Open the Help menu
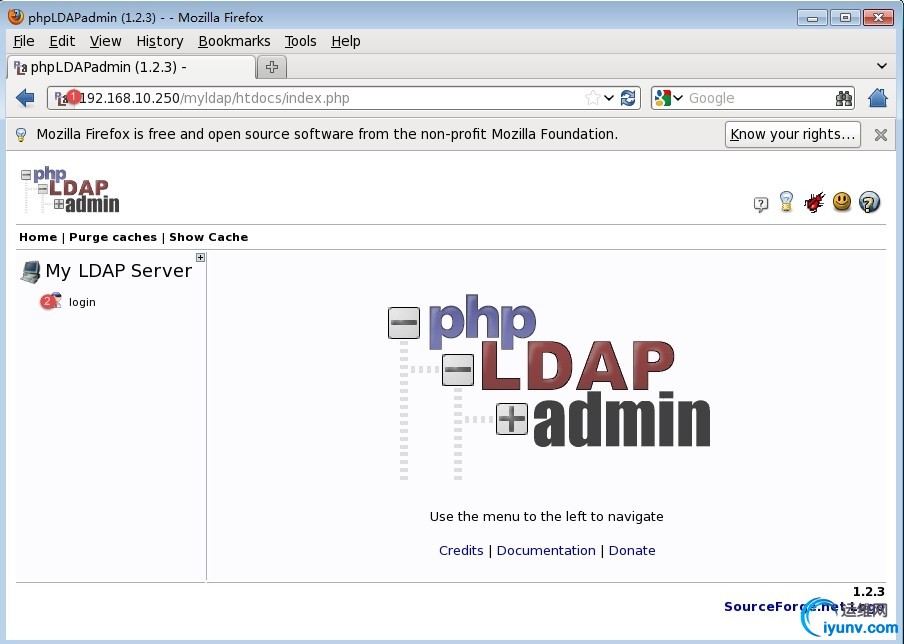This screenshot has width=904, height=644. point(345,42)
